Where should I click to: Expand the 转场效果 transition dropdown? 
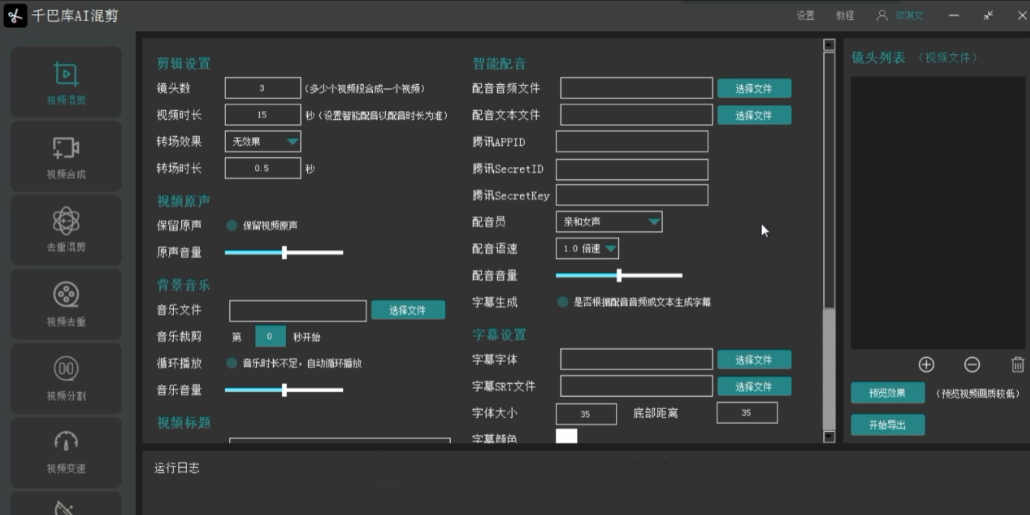coord(263,142)
